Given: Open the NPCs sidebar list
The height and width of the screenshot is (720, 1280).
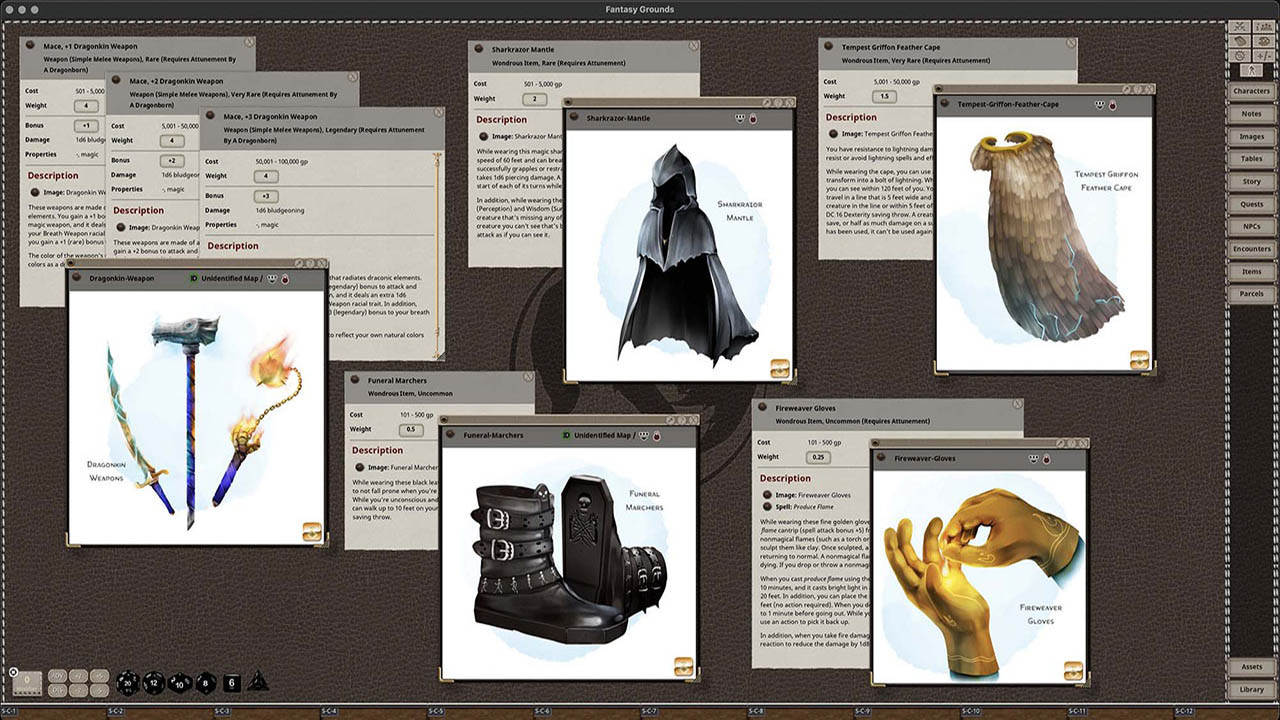Looking at the screenshot, I should [1251, 226].
